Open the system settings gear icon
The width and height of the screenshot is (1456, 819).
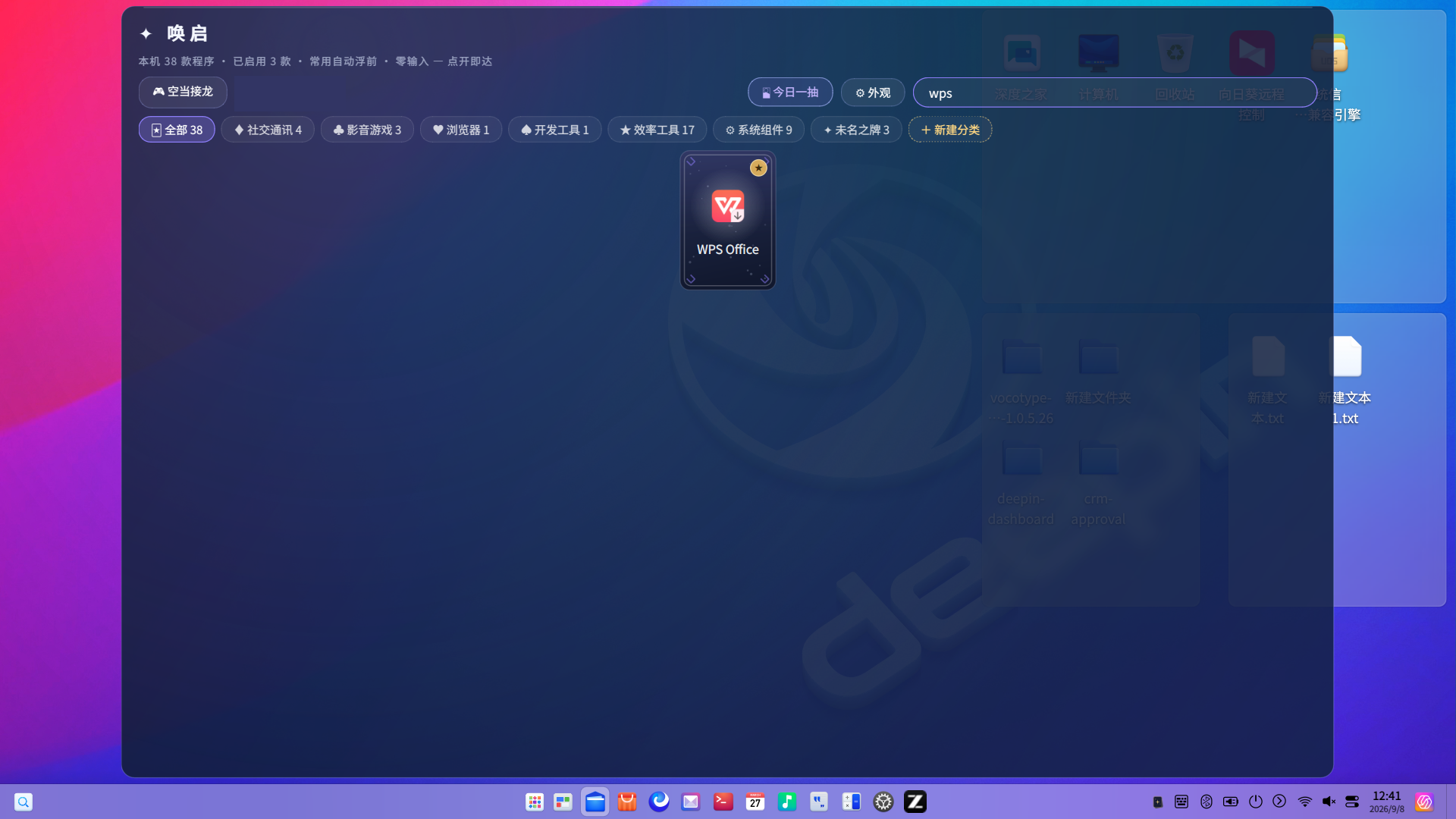coord(883,802)
